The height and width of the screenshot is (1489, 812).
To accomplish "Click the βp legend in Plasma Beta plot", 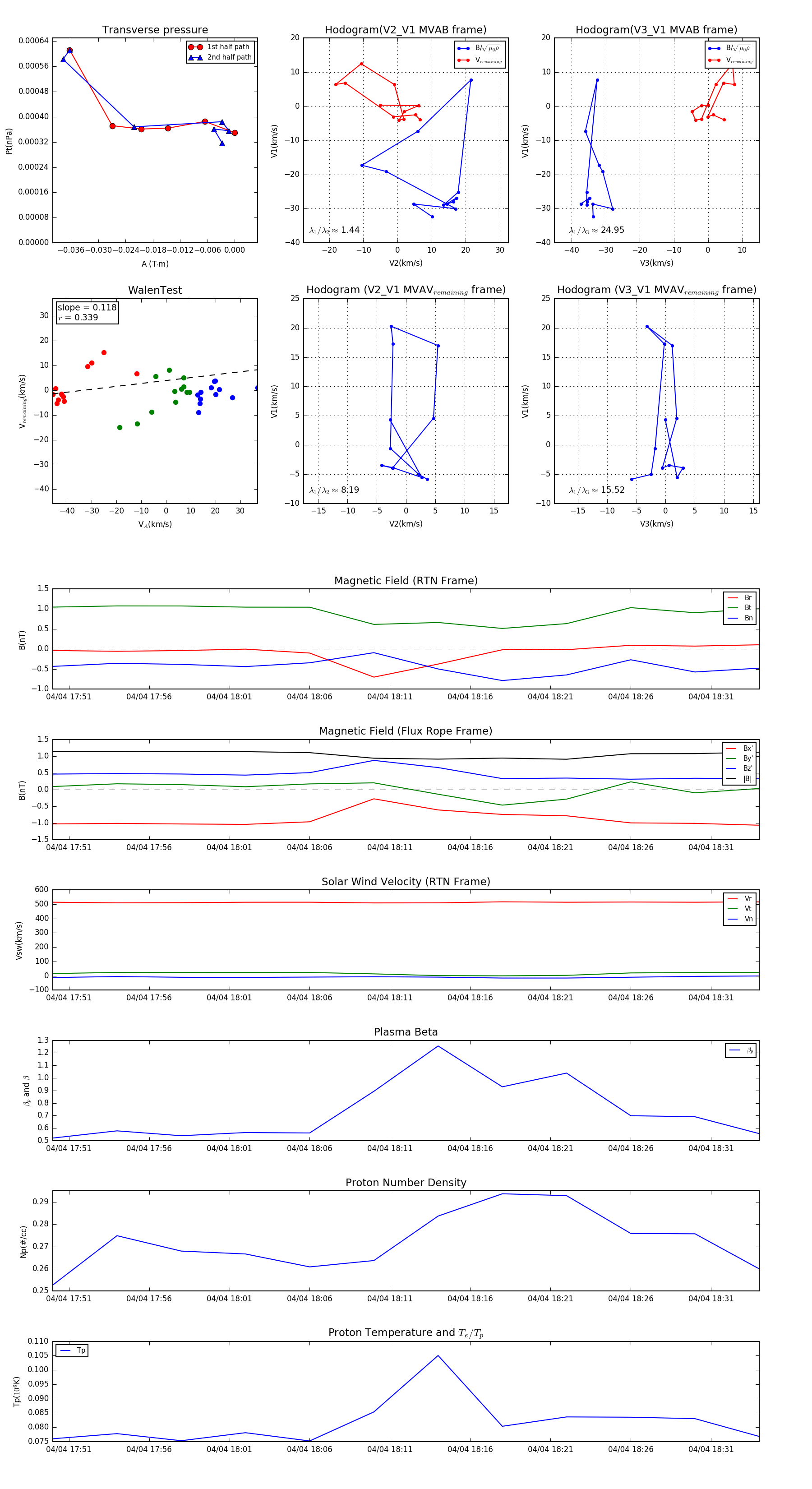I will [742, 1050].
